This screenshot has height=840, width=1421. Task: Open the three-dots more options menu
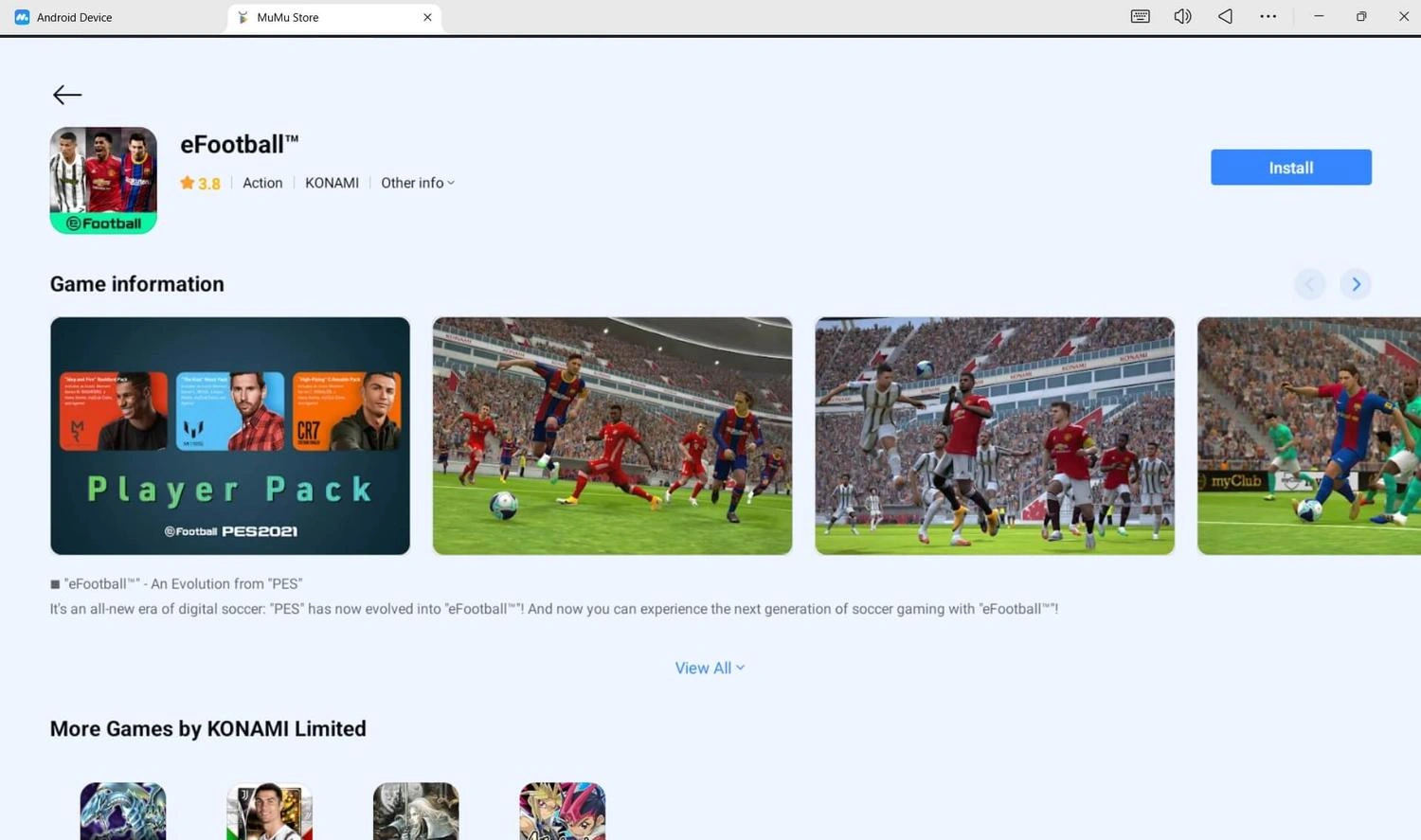[1268, 16]
